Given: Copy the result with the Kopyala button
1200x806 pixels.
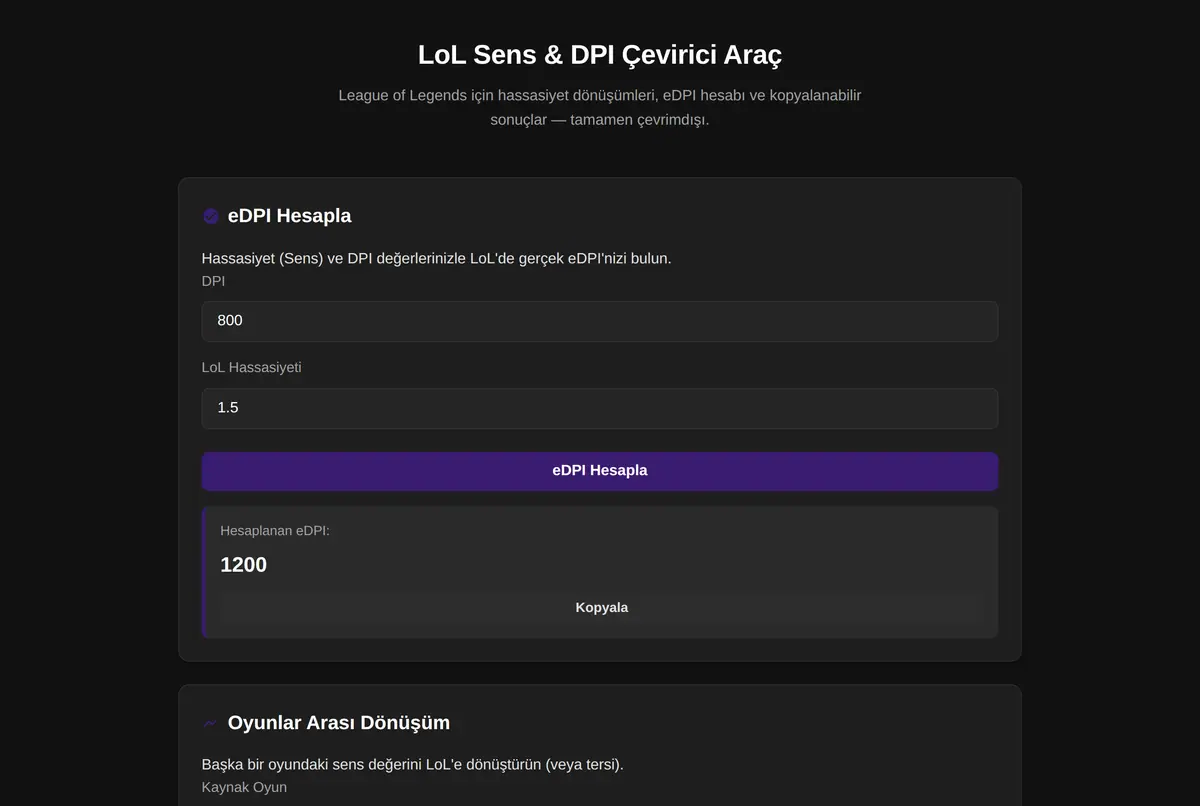Looking at the screenshot, I should coord(602,607).
